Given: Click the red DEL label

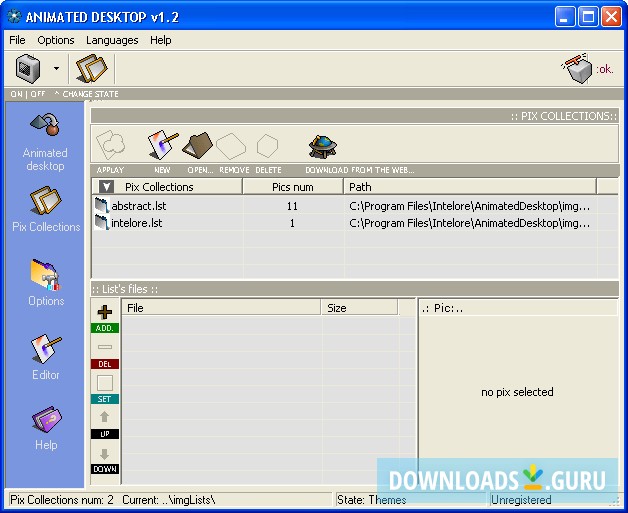Looking at the screenshot, I should (x=105, y=364).
